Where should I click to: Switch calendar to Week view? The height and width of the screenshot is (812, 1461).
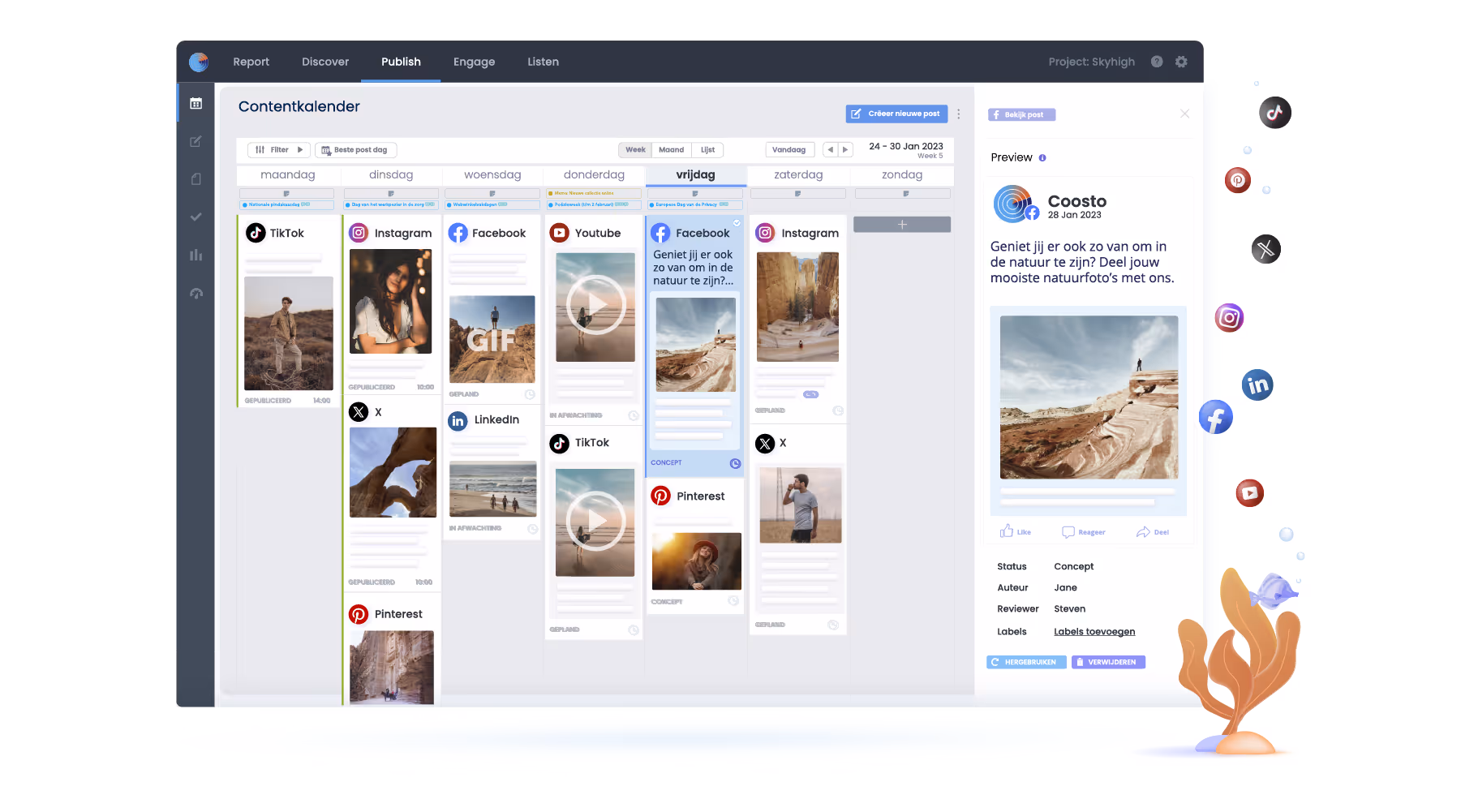(635, 150)
